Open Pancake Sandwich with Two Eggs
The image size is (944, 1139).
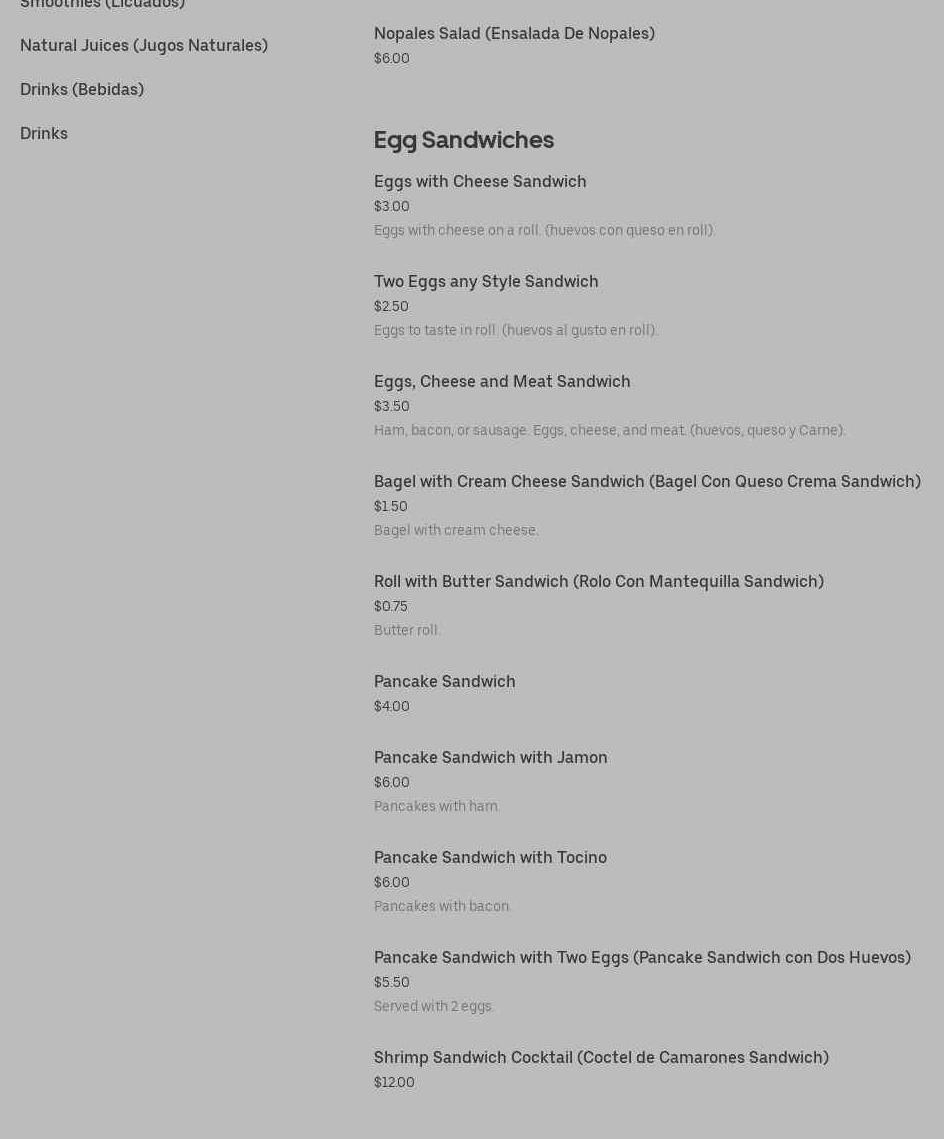(x=642, y=957)
